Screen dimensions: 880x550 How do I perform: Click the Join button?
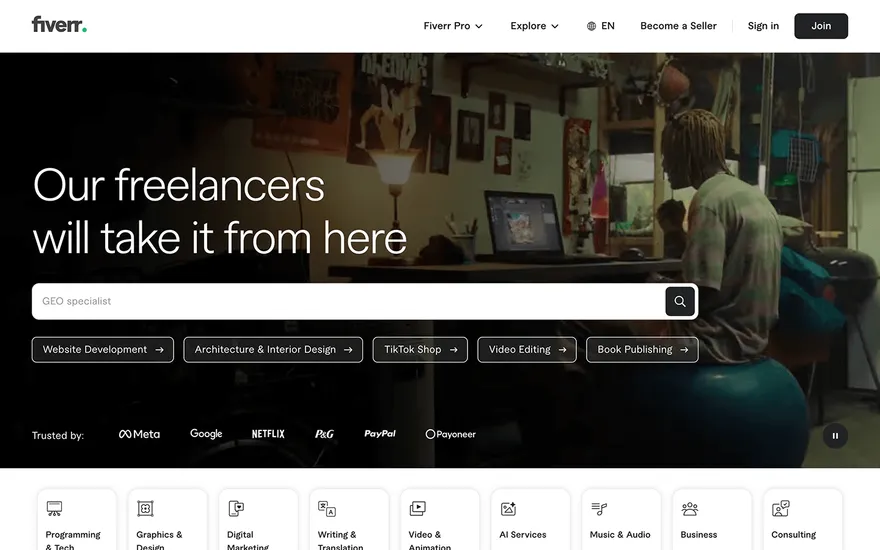[821, 26]
